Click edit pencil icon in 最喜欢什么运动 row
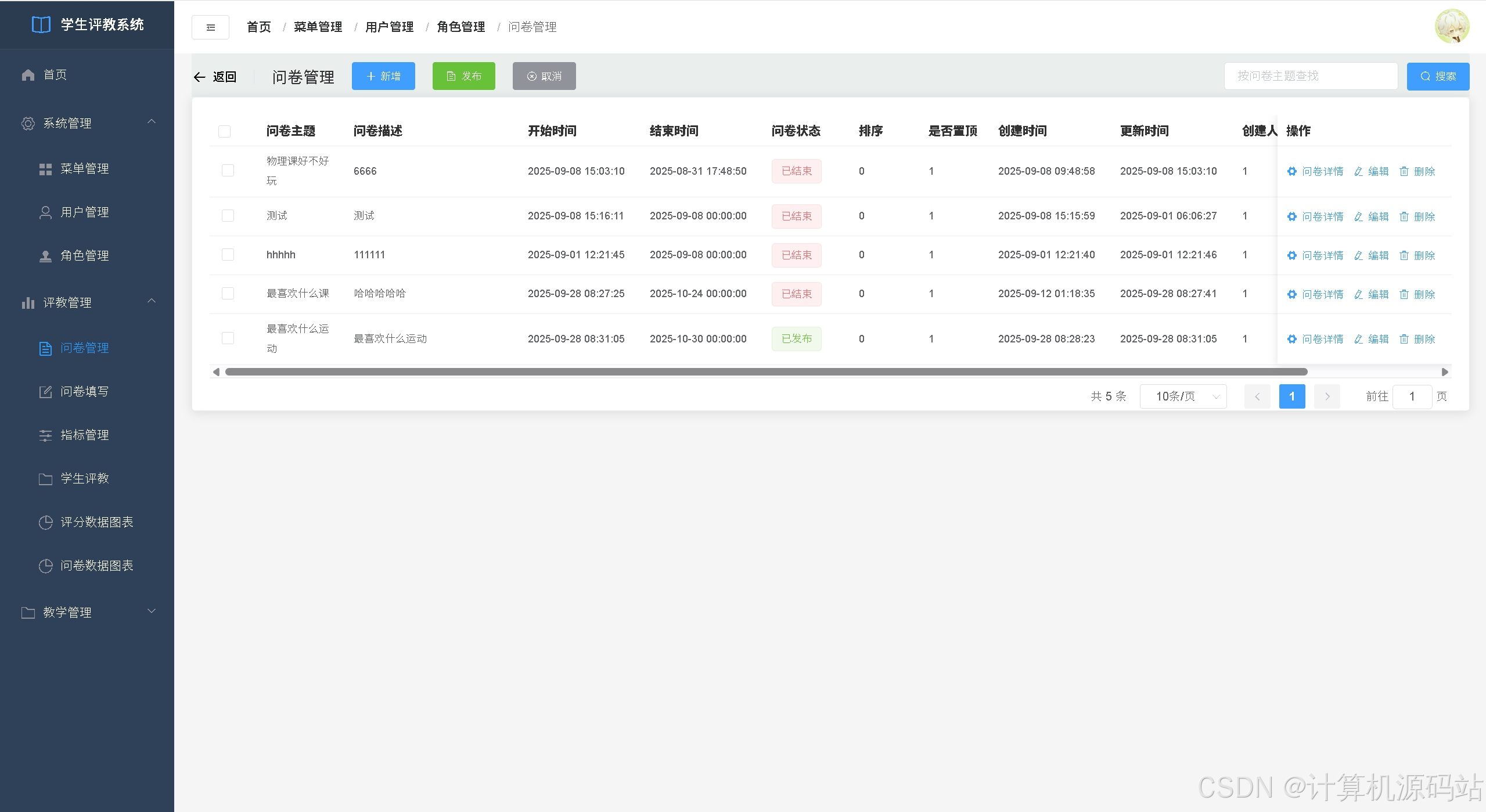The height and width of the screenshot is (812, 1486). (x=1358, y=339)
